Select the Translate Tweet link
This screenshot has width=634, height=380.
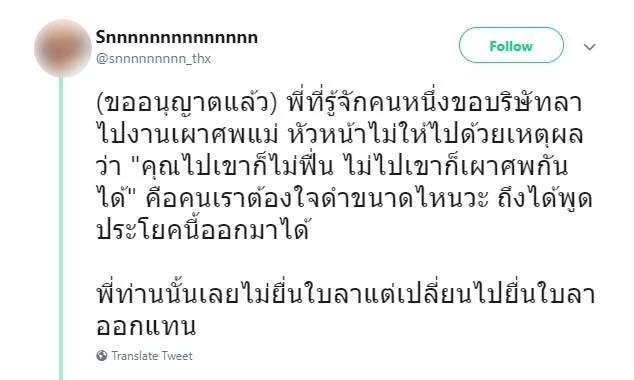click(x=152, y=356)
